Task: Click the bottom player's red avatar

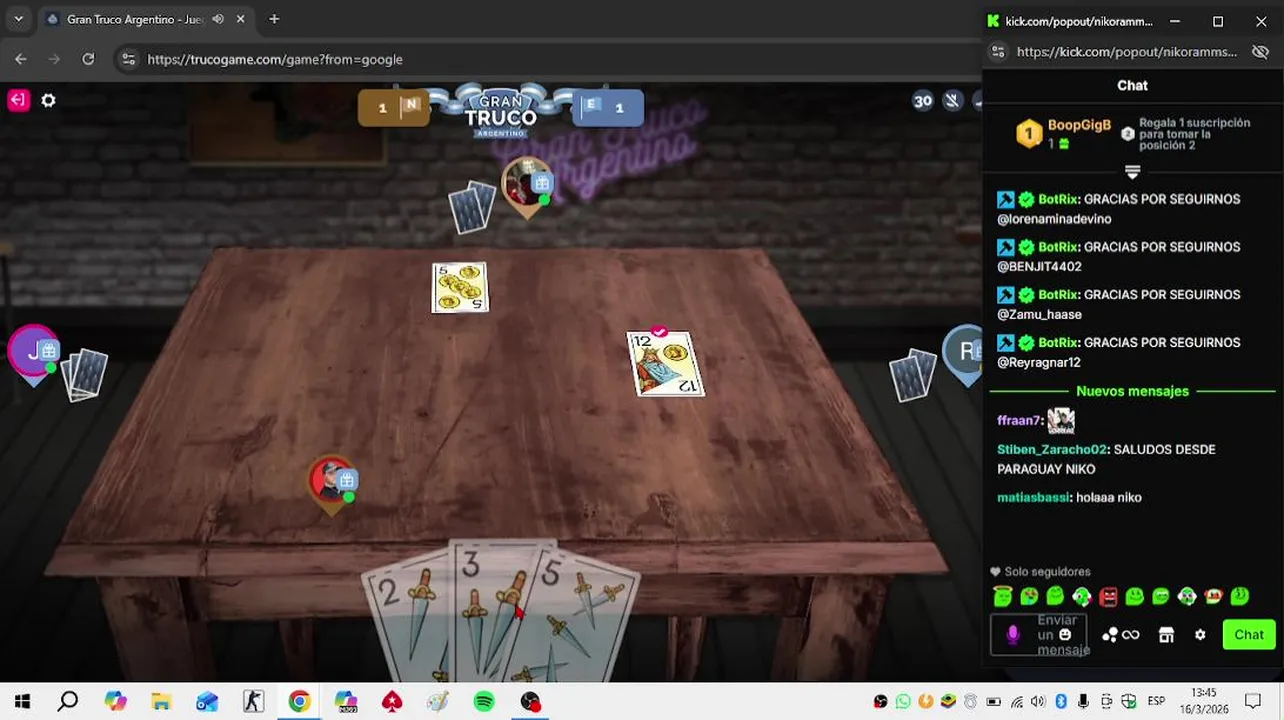Action: coord(329,481)
